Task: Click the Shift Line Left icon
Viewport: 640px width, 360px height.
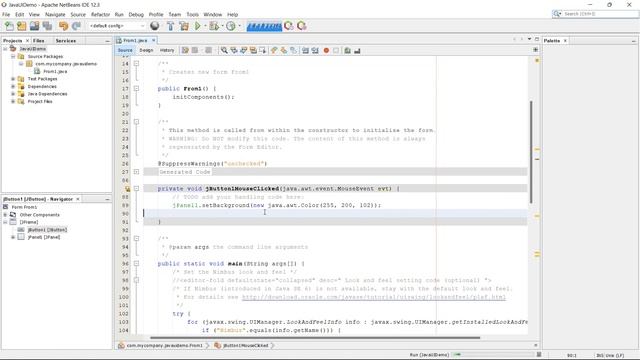Action: [305, 50]
